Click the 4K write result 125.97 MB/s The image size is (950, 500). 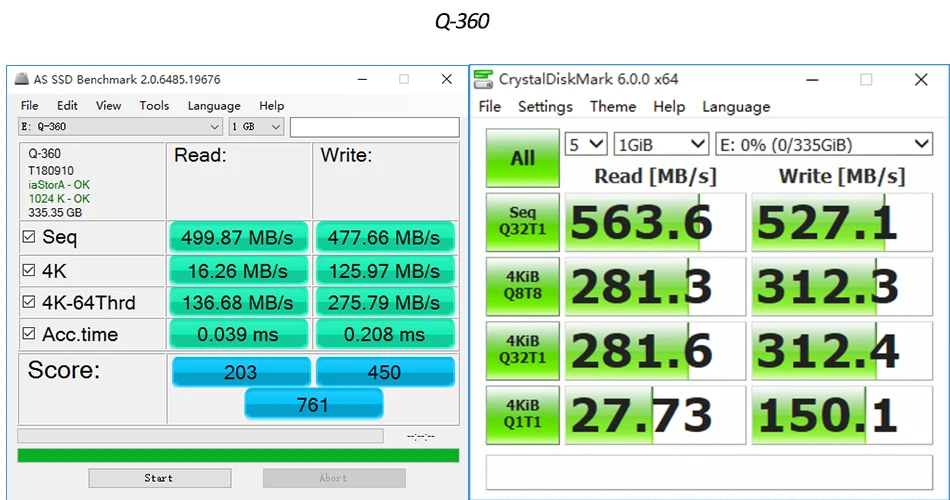pyautogui.click(x=385, y=271)
